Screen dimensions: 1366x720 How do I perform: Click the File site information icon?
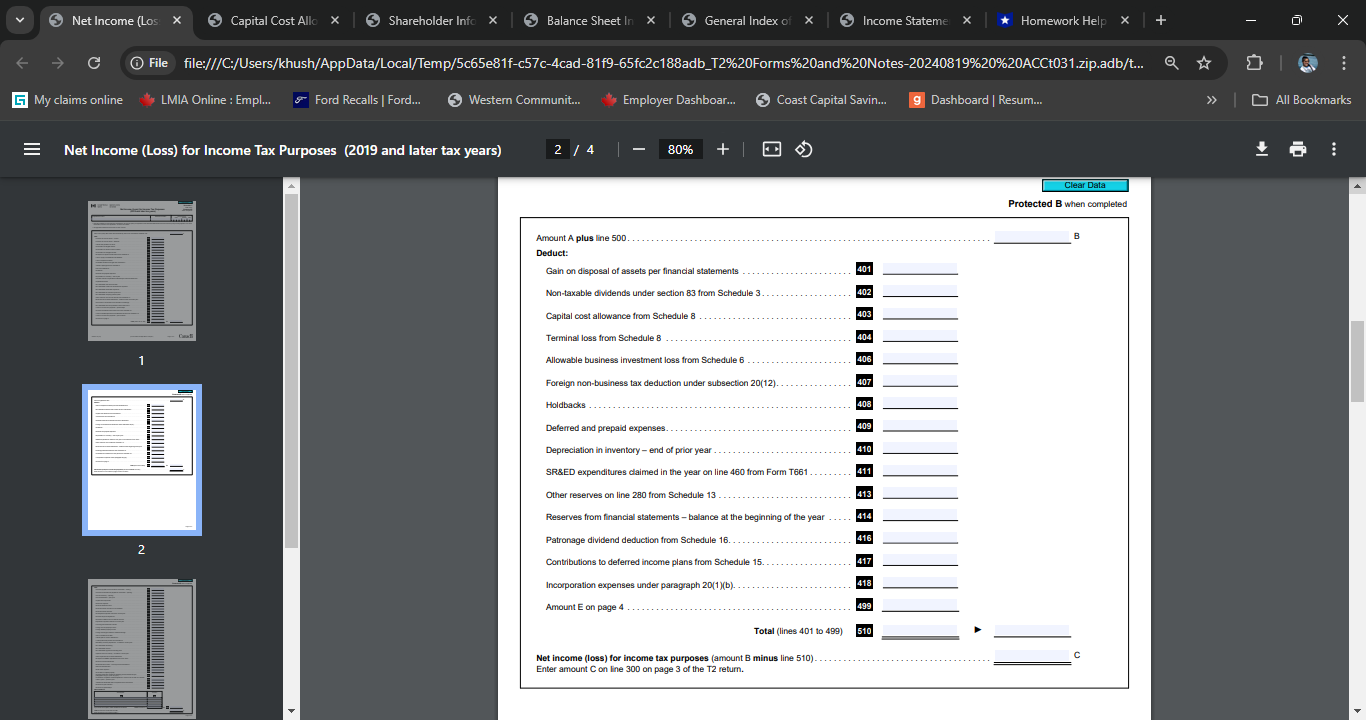point(149,63)
